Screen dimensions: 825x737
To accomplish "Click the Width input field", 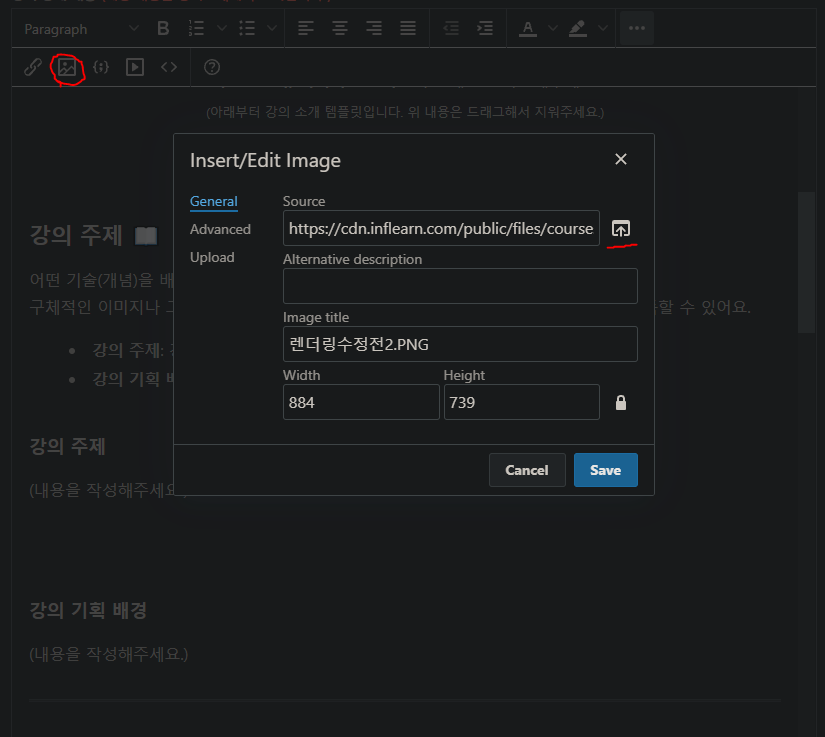I will 360,402.
